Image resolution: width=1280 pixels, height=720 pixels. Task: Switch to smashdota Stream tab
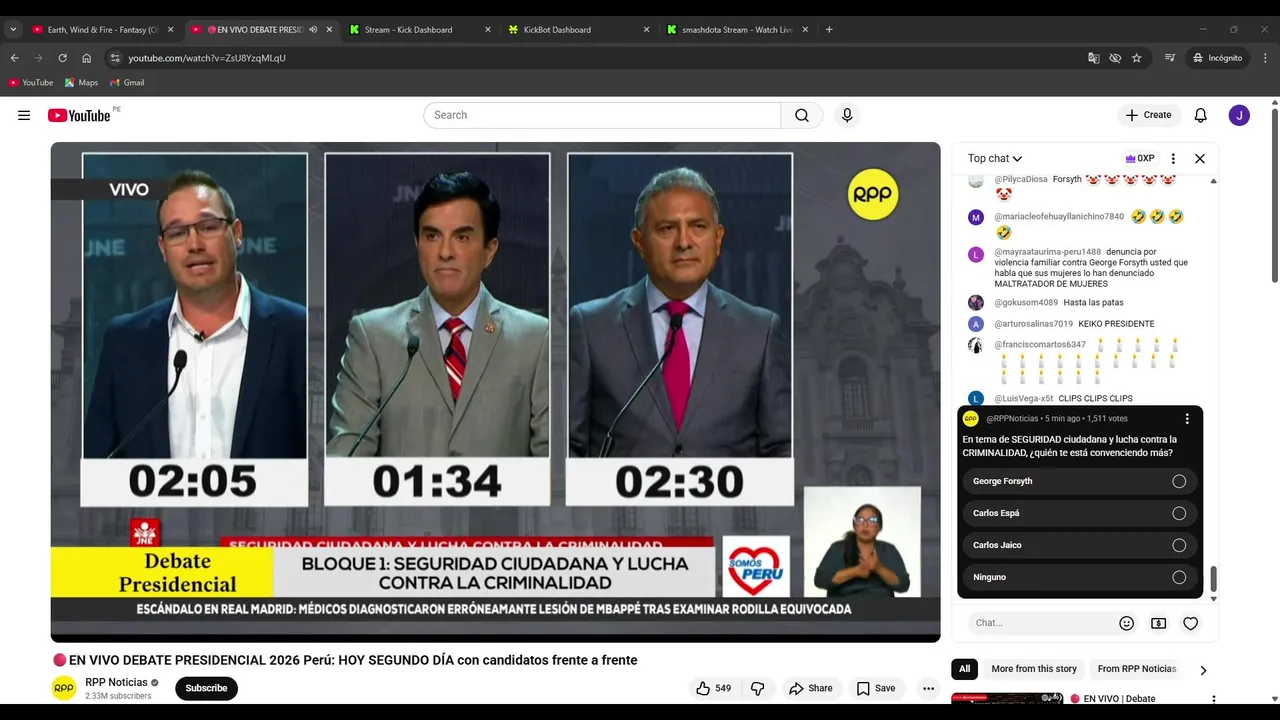(737, 30)
